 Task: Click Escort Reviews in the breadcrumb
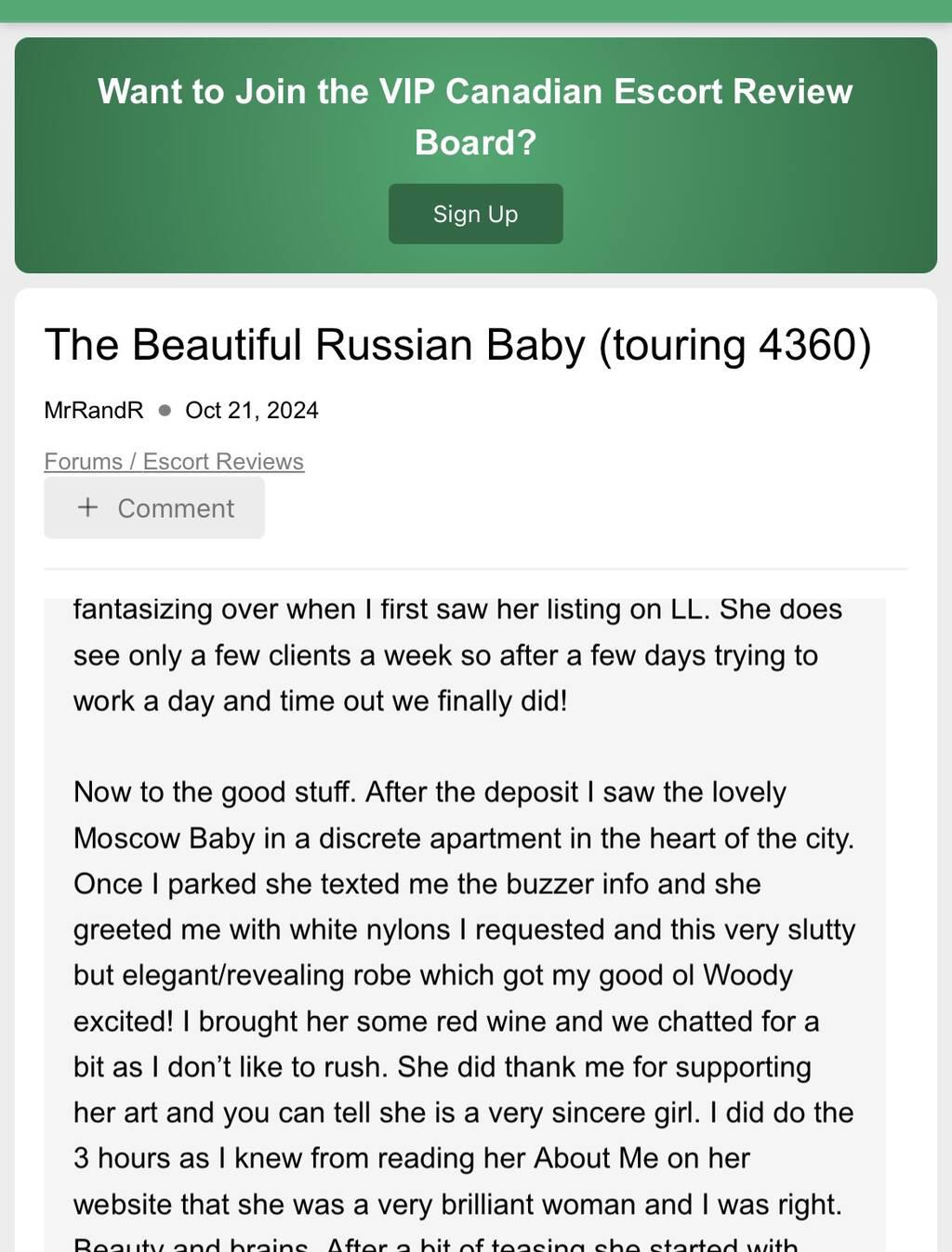pos(223,461)
